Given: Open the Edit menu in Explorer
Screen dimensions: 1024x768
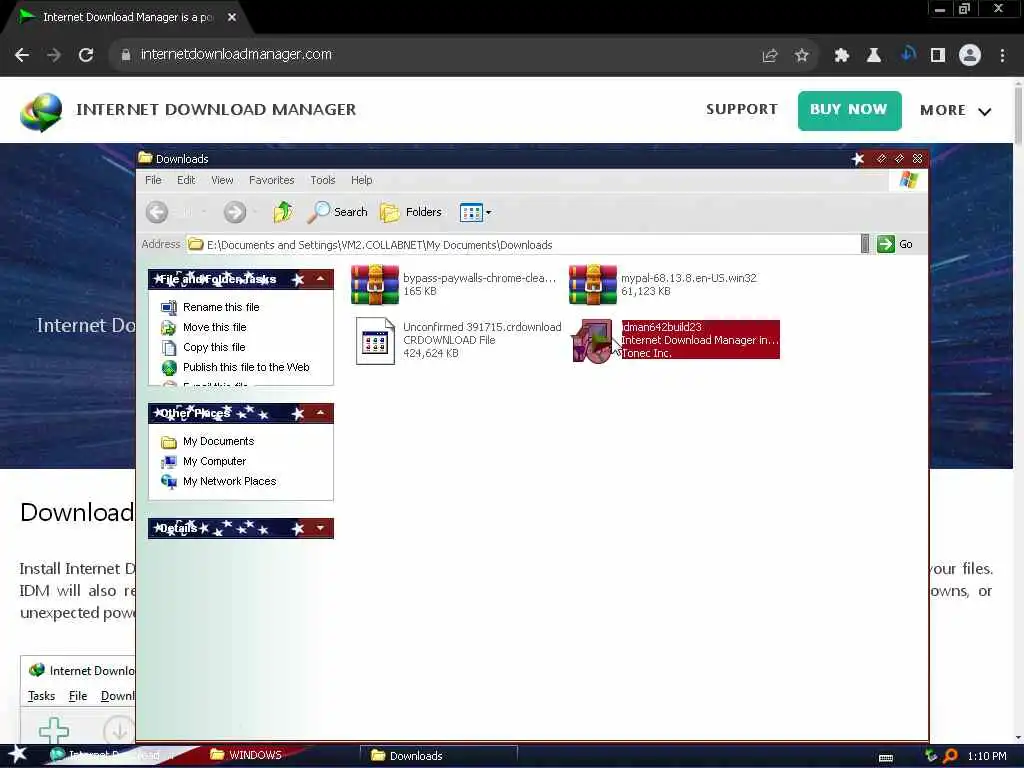Looking at the screenshot, I should tap(186, 180).
